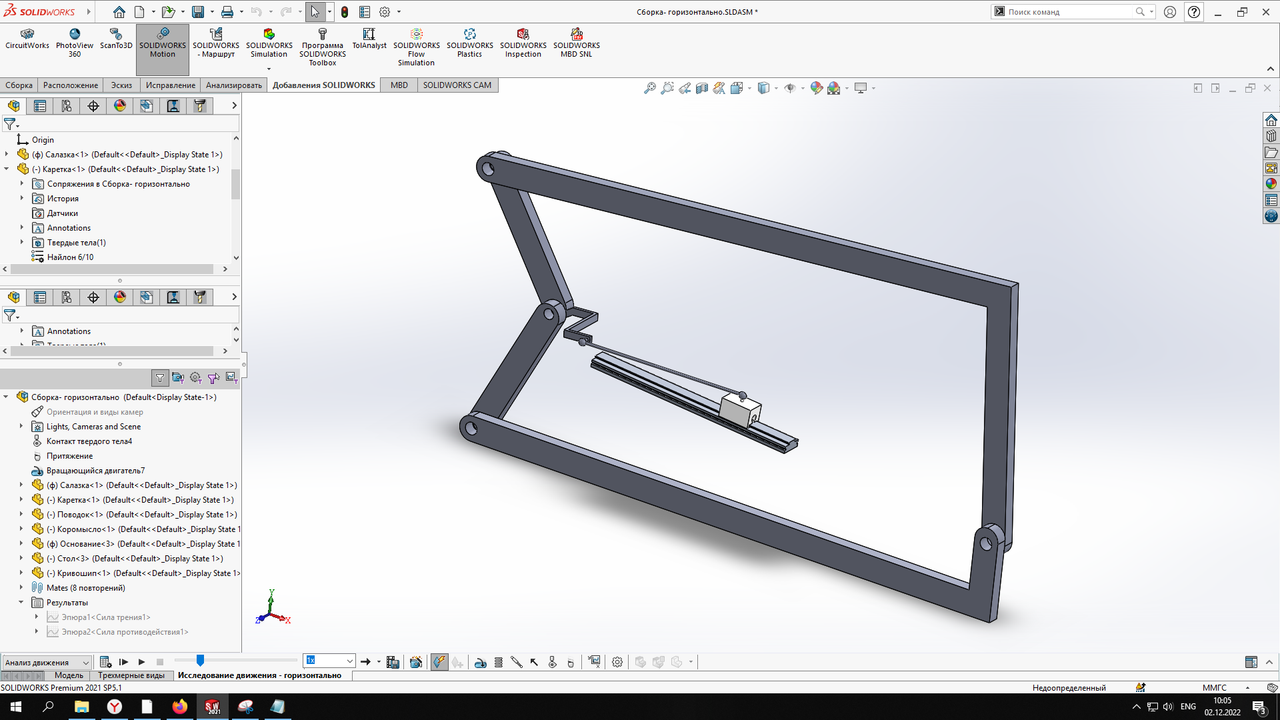Screen dimensions: 1280x720
Task: Open Трехмерные виды bottom tab
Action: pyautogui.click(x=132, y=675)
